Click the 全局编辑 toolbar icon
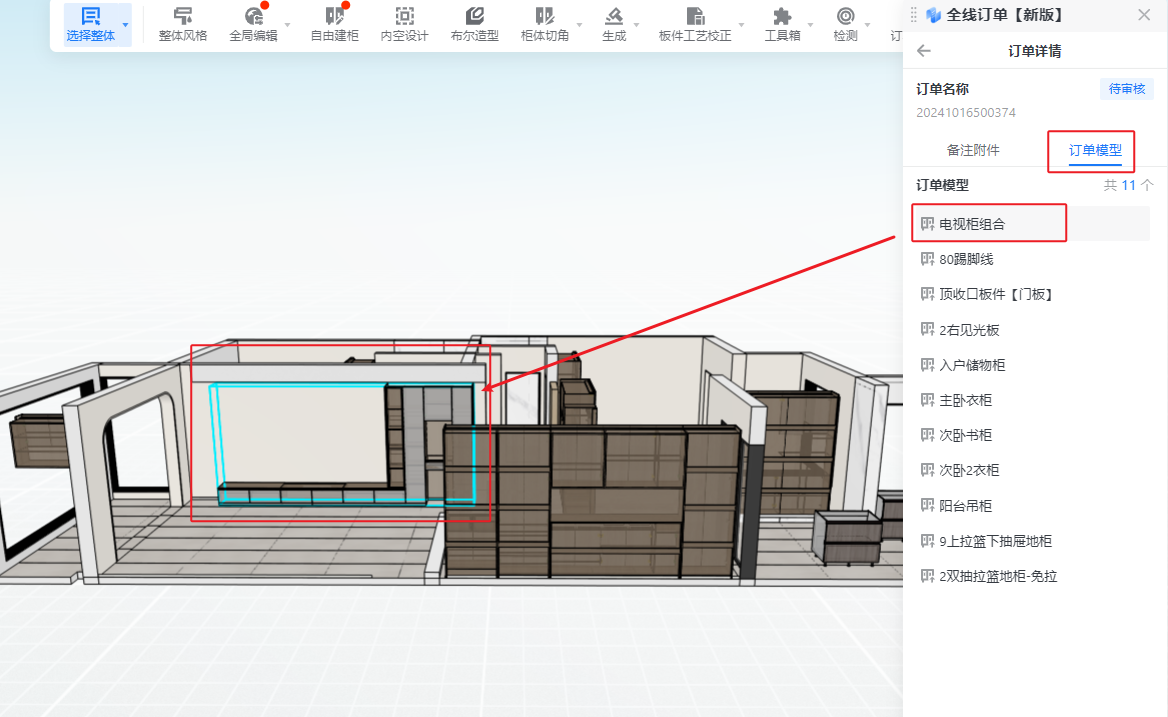 (253, 24)
